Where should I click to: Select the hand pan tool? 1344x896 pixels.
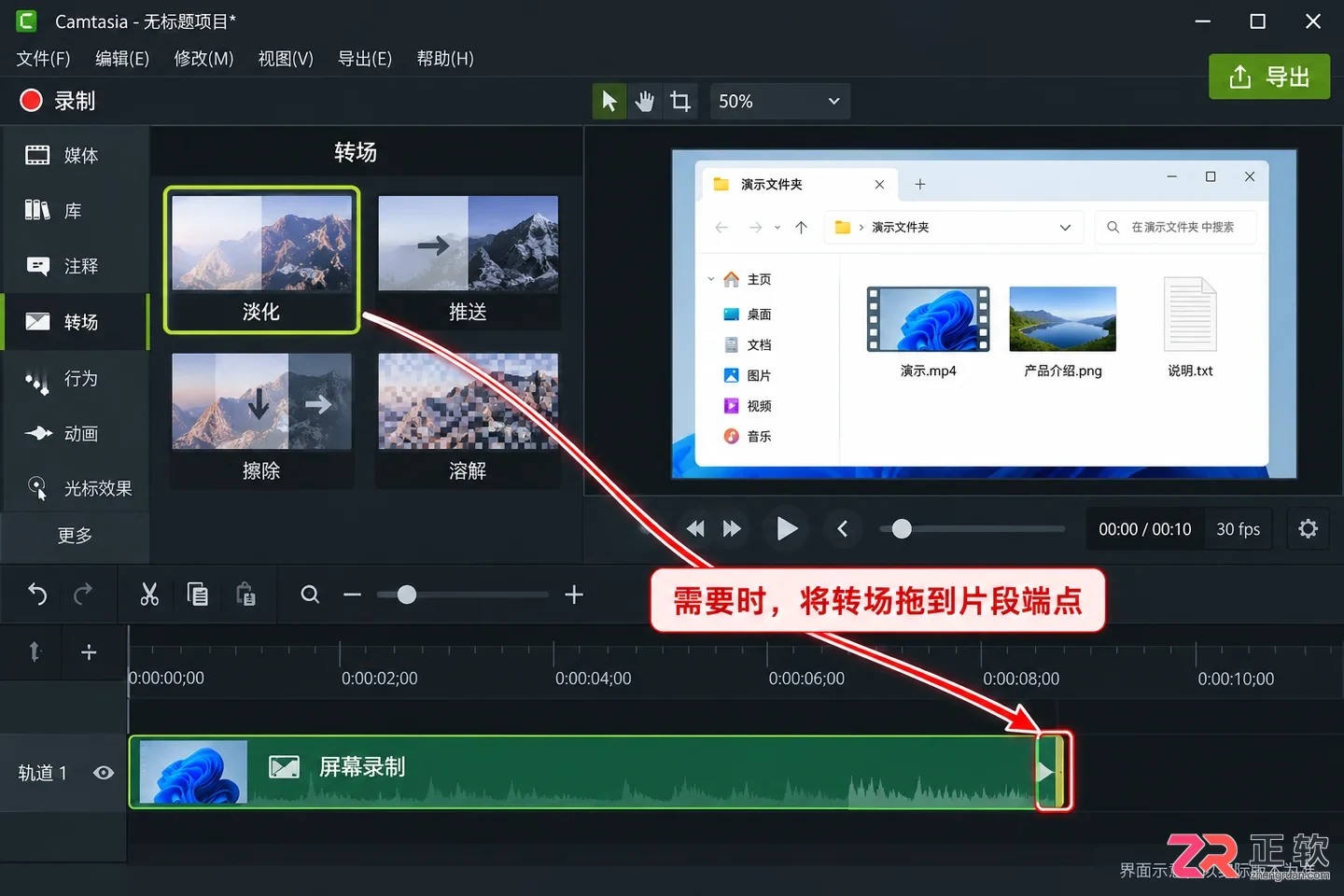tap(645, 101)
